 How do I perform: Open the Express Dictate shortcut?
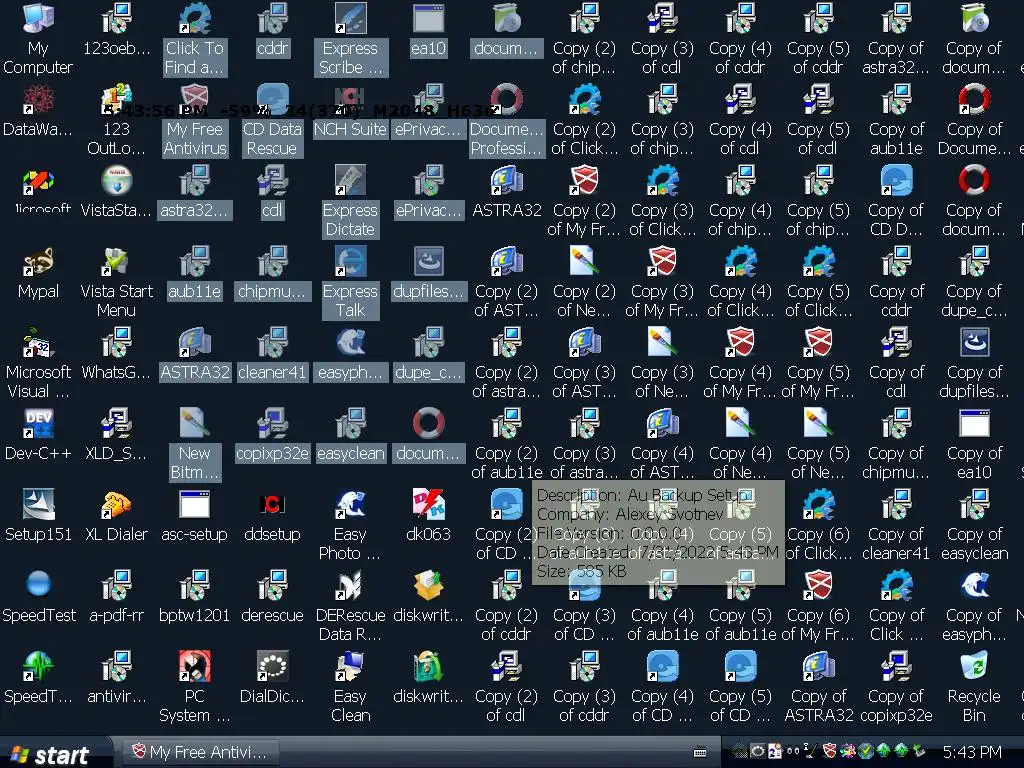[x=350, y=181]
